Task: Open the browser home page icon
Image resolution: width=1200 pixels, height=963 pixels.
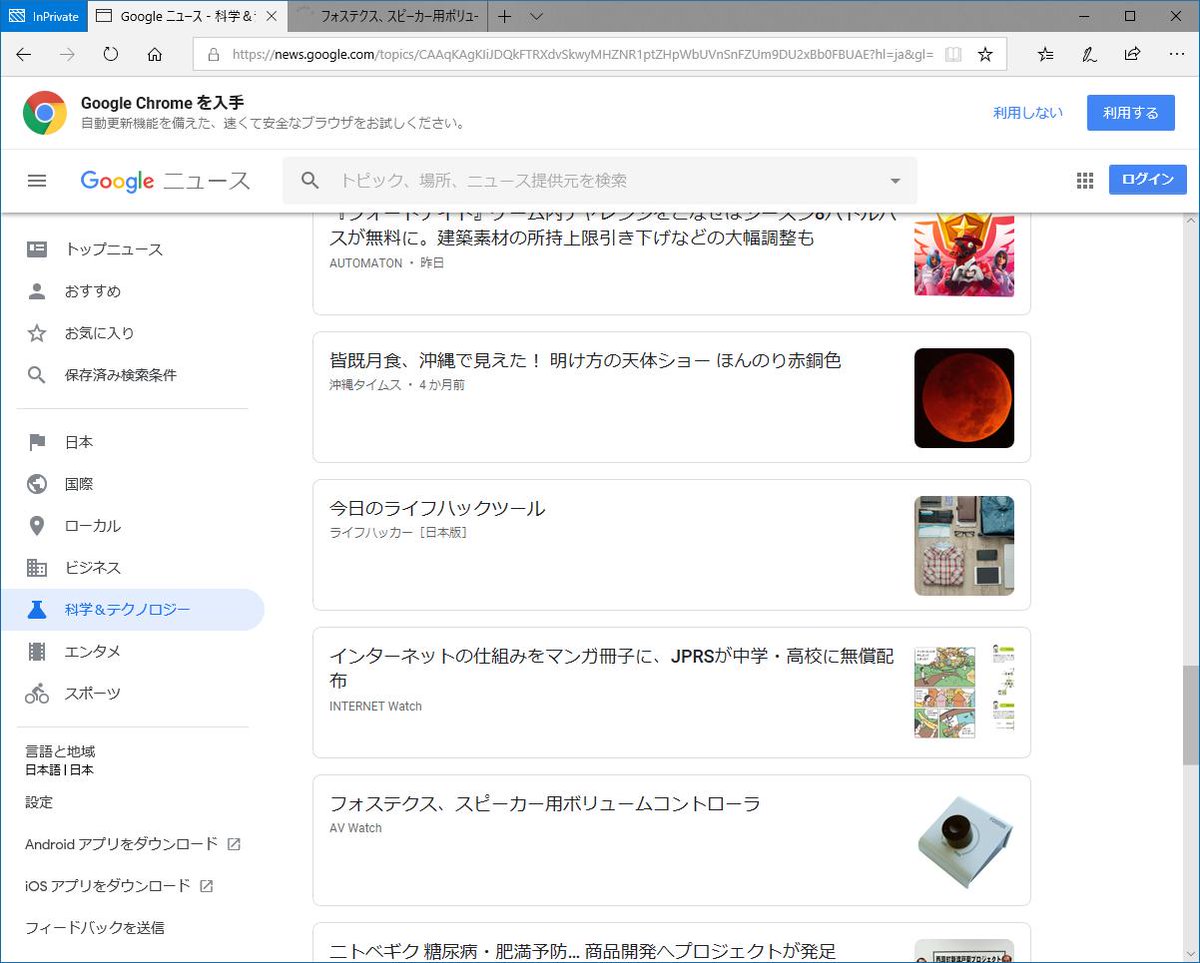Action: tap(154, 54)
